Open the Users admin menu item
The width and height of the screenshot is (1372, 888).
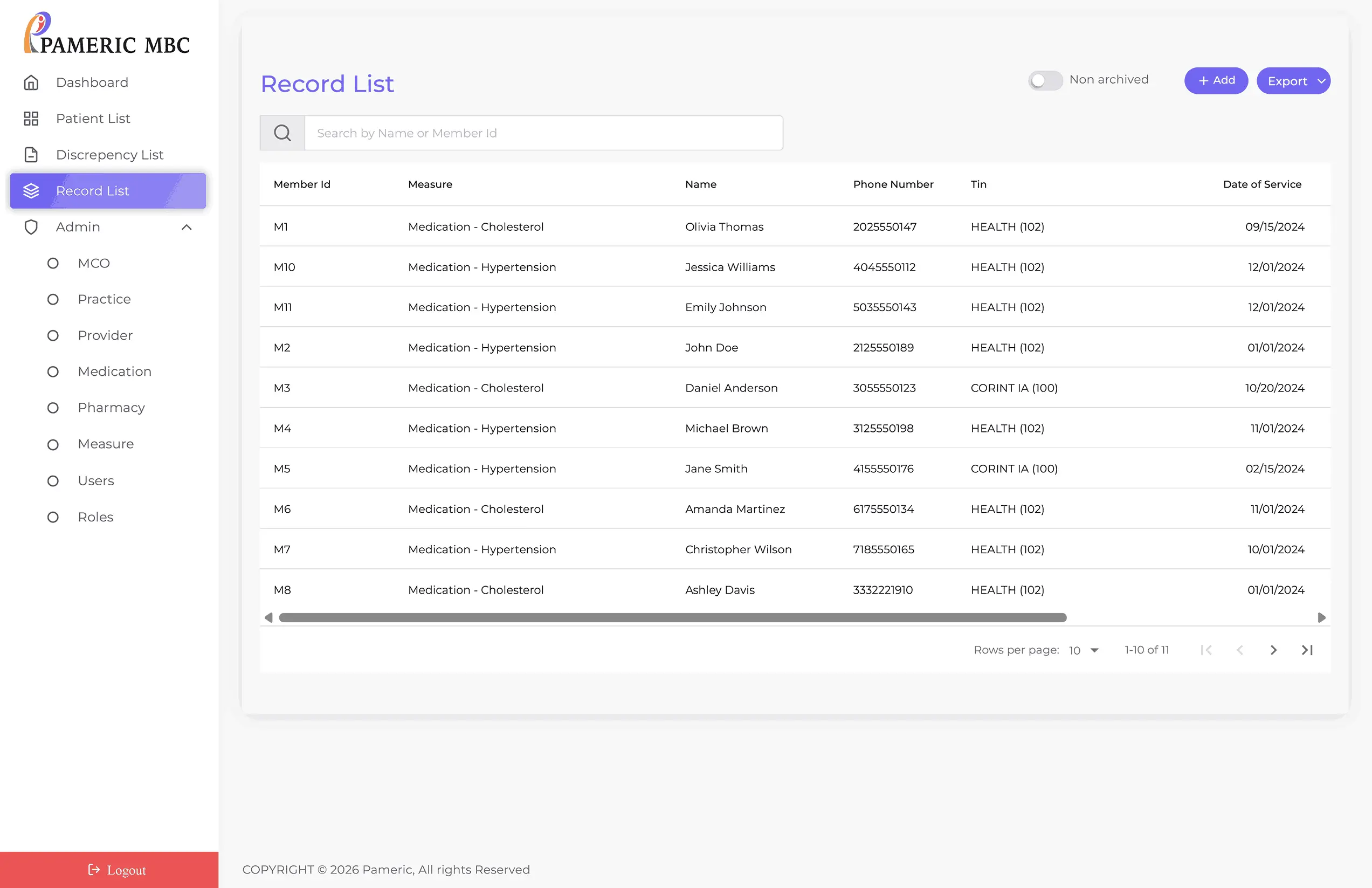tap(96, 481)
